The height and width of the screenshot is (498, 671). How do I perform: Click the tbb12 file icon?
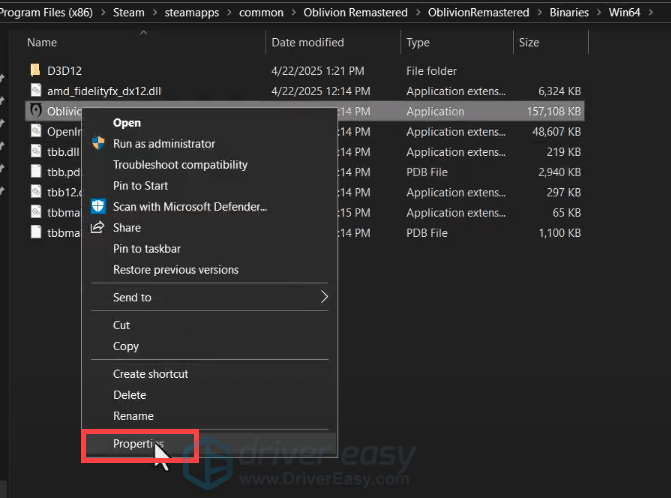coord(35,192)
